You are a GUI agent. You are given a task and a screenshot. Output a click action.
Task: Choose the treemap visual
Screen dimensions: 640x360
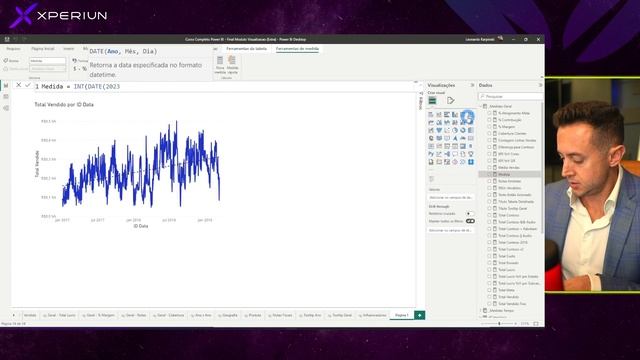[471, 130]
